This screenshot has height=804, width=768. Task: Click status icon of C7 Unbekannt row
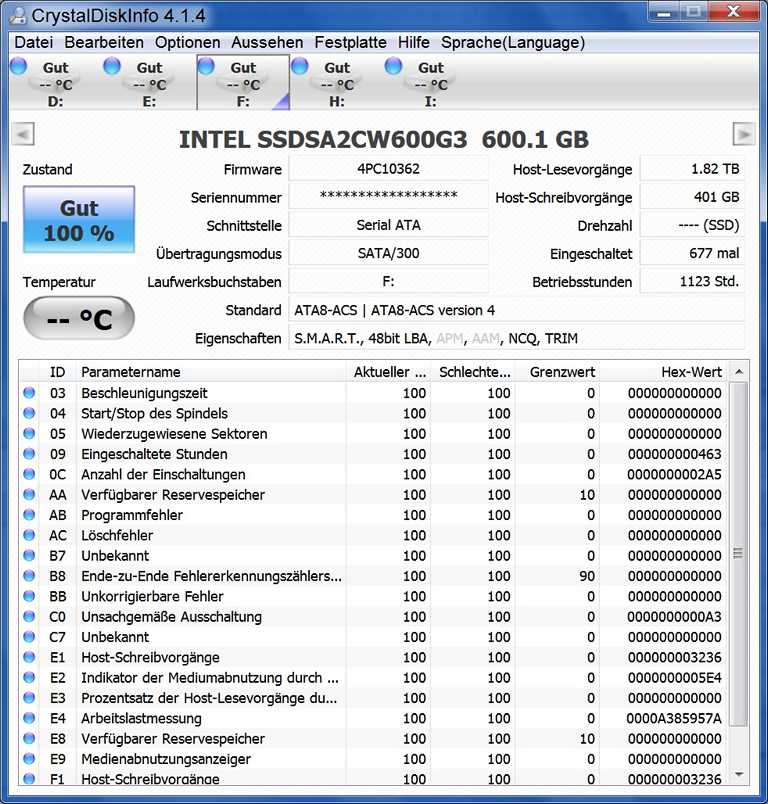tap(29, 637)
